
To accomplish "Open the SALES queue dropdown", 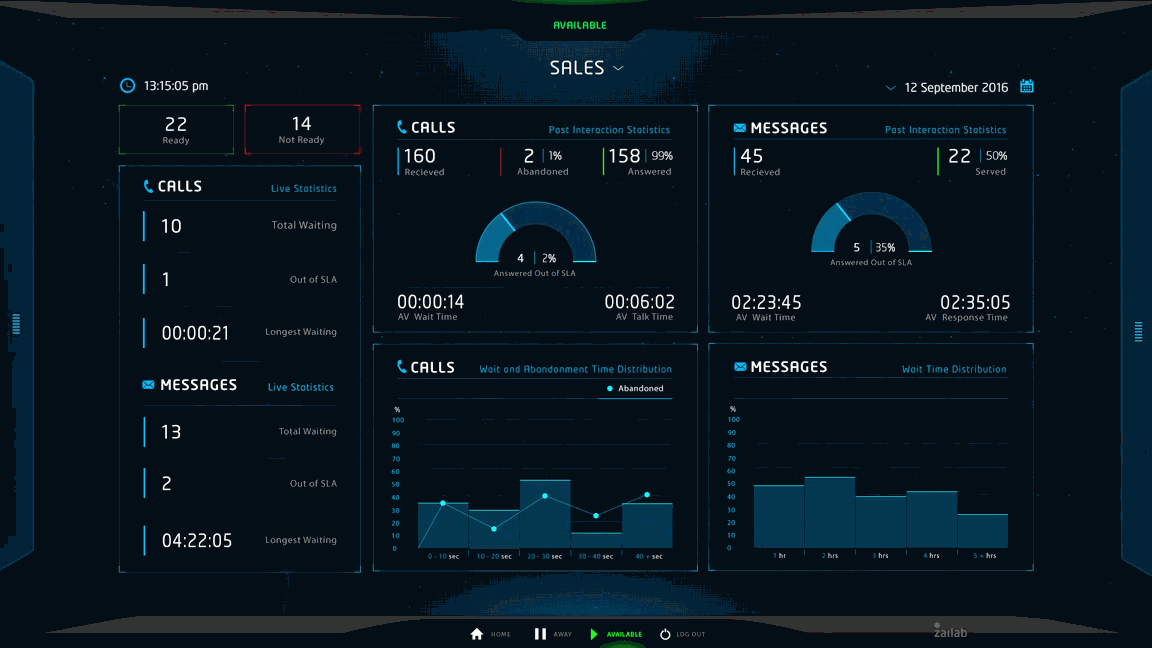I will (586, 67).
